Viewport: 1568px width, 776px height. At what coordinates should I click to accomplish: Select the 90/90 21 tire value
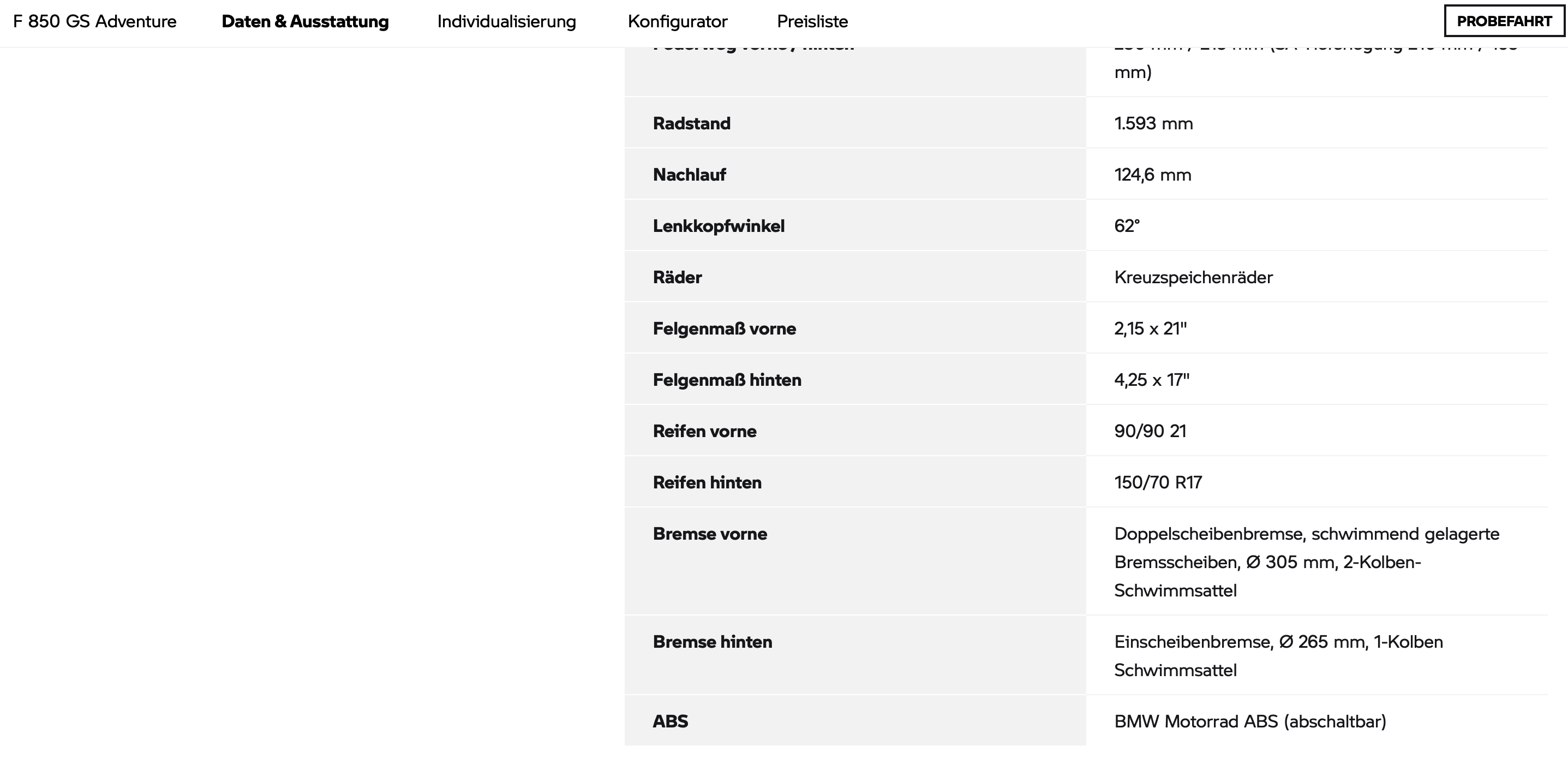(1151, 431)
